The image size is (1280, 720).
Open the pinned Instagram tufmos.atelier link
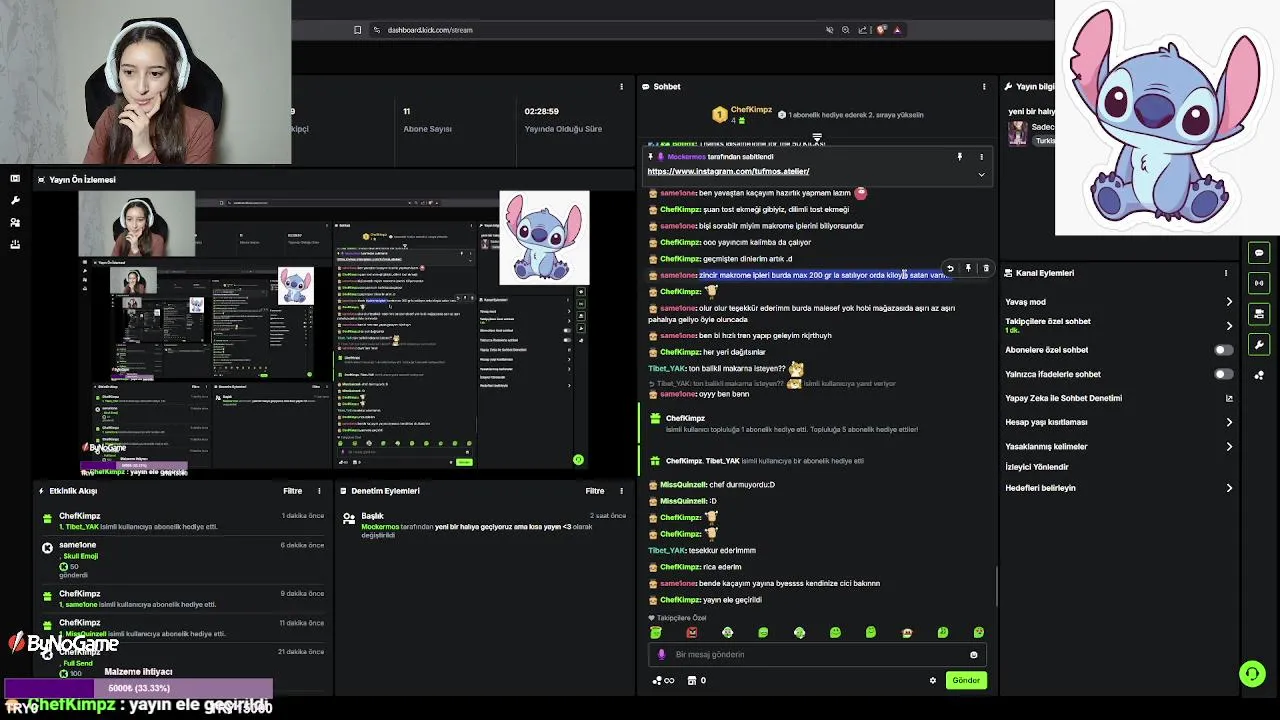(x=728, y=171)
